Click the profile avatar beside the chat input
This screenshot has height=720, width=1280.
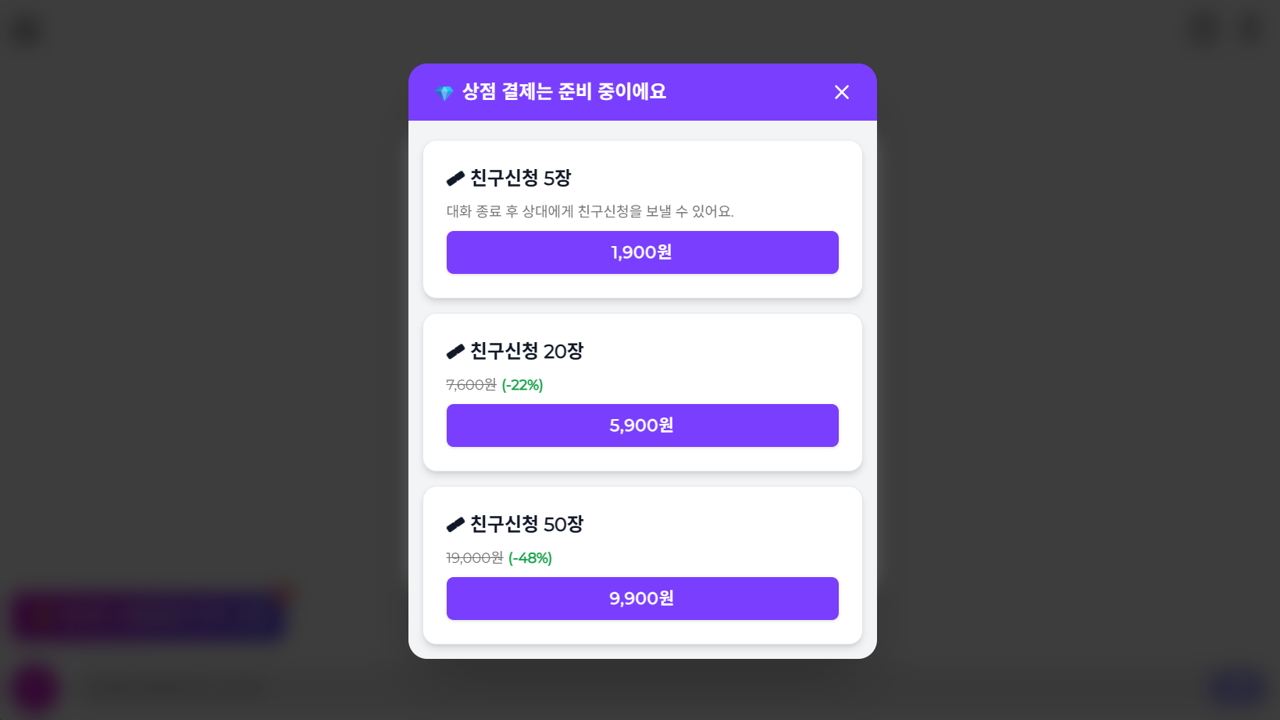coord(35,688)
